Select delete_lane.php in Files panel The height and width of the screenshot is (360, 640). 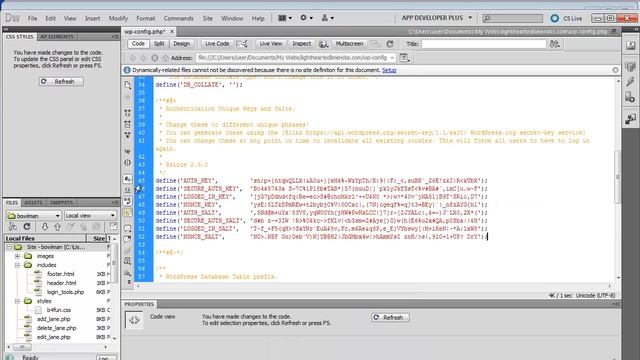pos(56,328)
